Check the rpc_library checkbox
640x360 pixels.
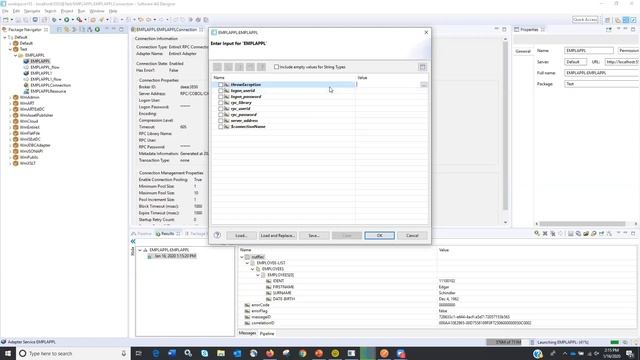point(220,103)
